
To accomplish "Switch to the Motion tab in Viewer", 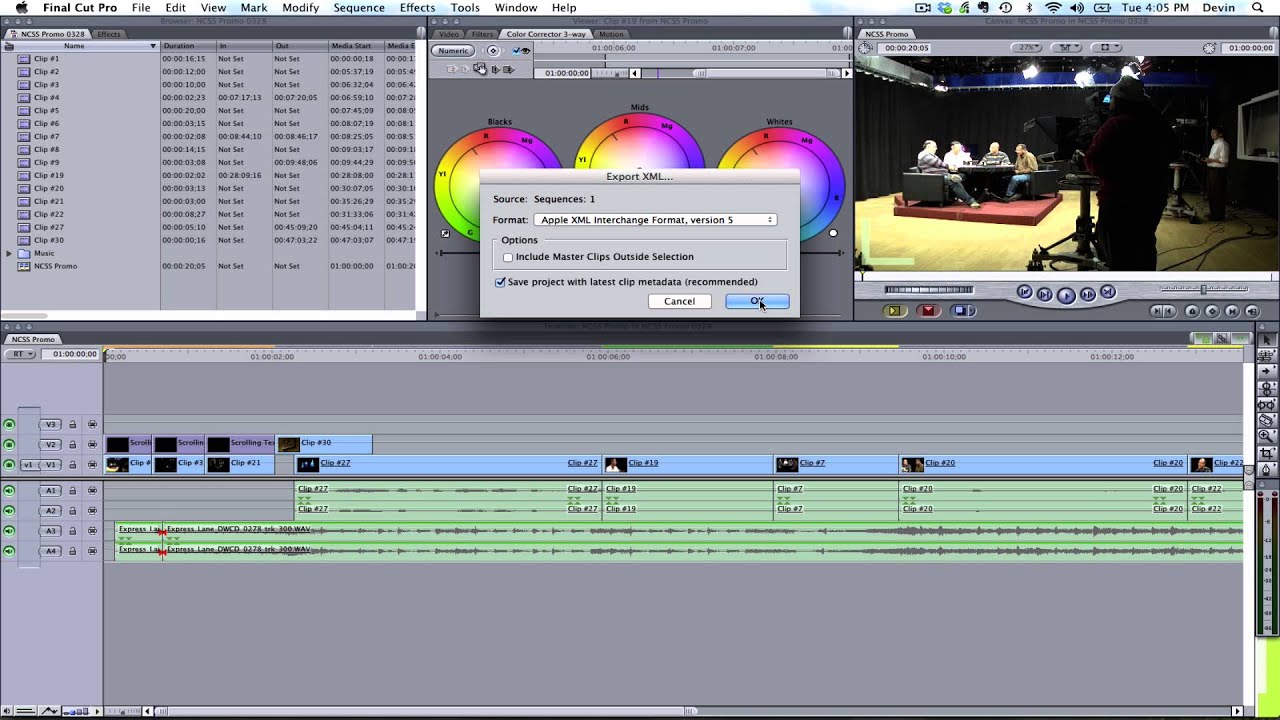I will click(x=611, y=34).
